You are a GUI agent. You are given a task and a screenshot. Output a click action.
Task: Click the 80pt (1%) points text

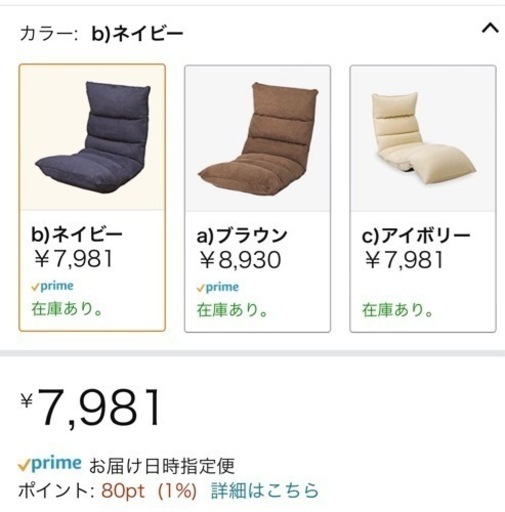[149, 491]
